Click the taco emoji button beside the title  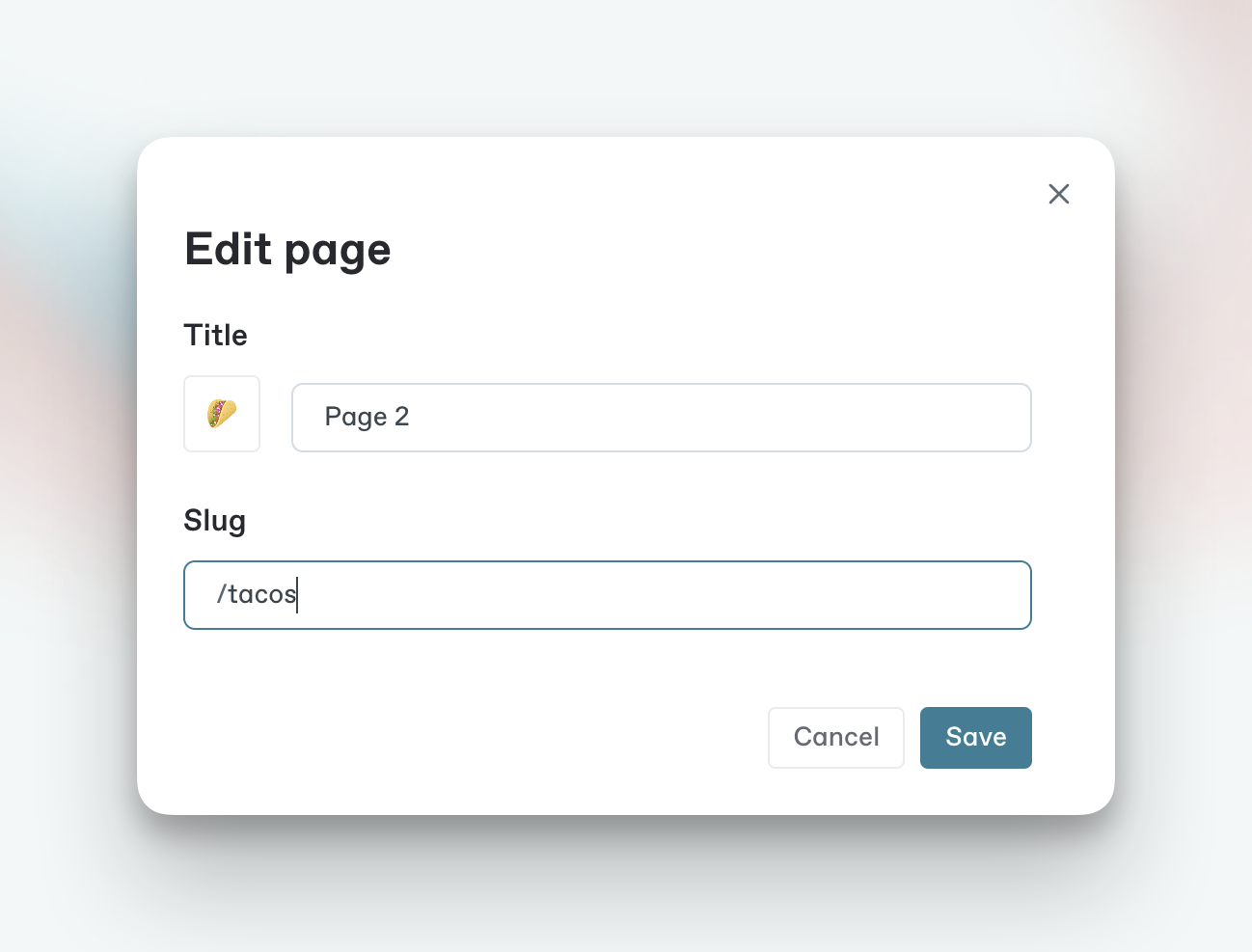[x=222, y=414]
